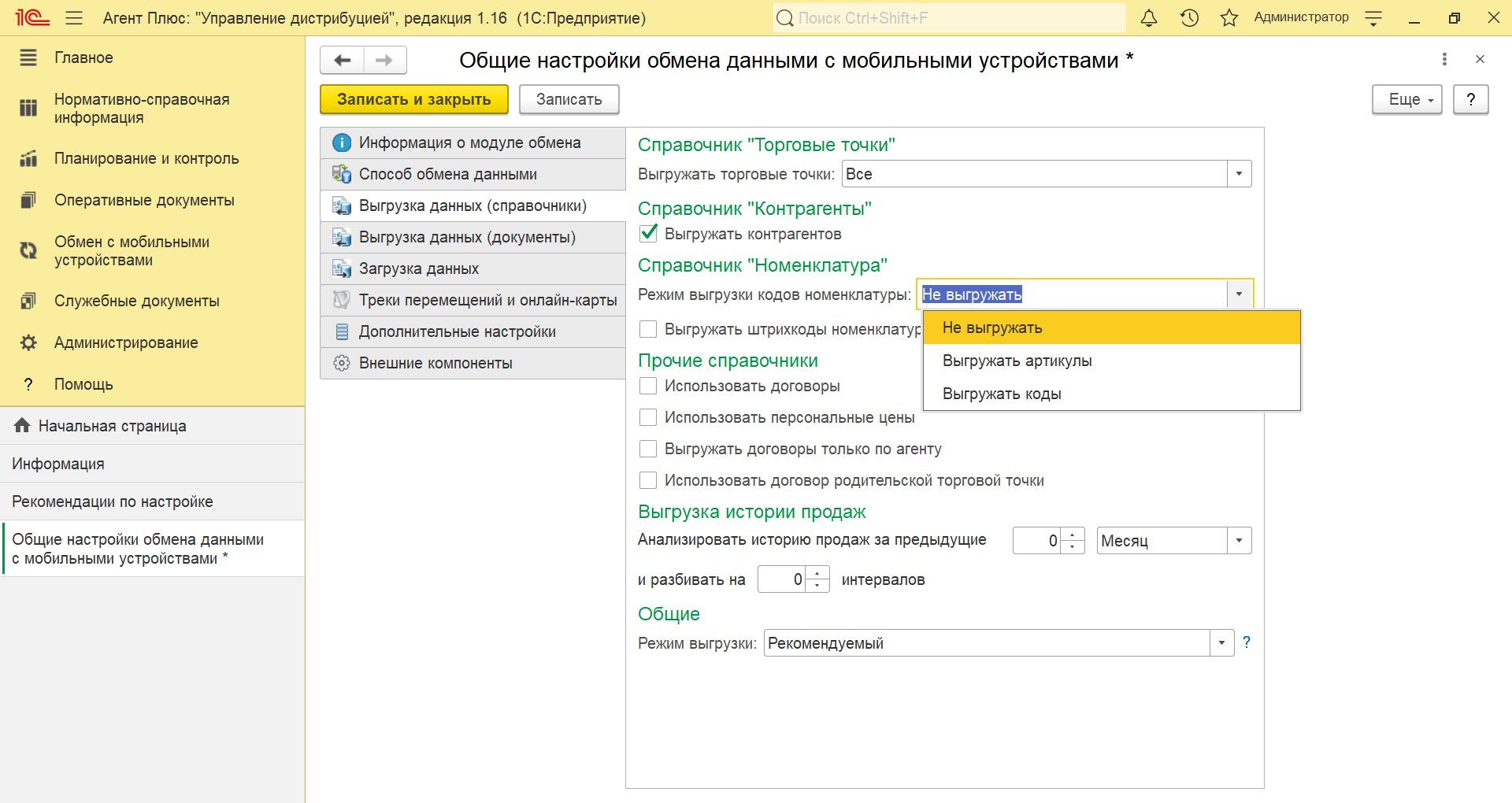Click the blue help question mark near Режим выгрузки

point(1246,642)
